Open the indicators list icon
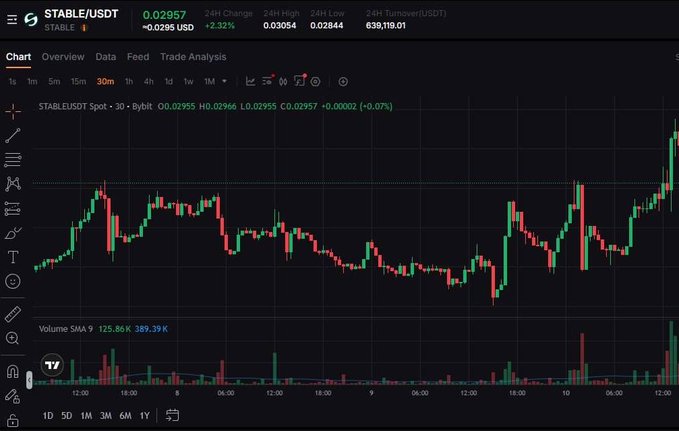 [x=267, y=81]
